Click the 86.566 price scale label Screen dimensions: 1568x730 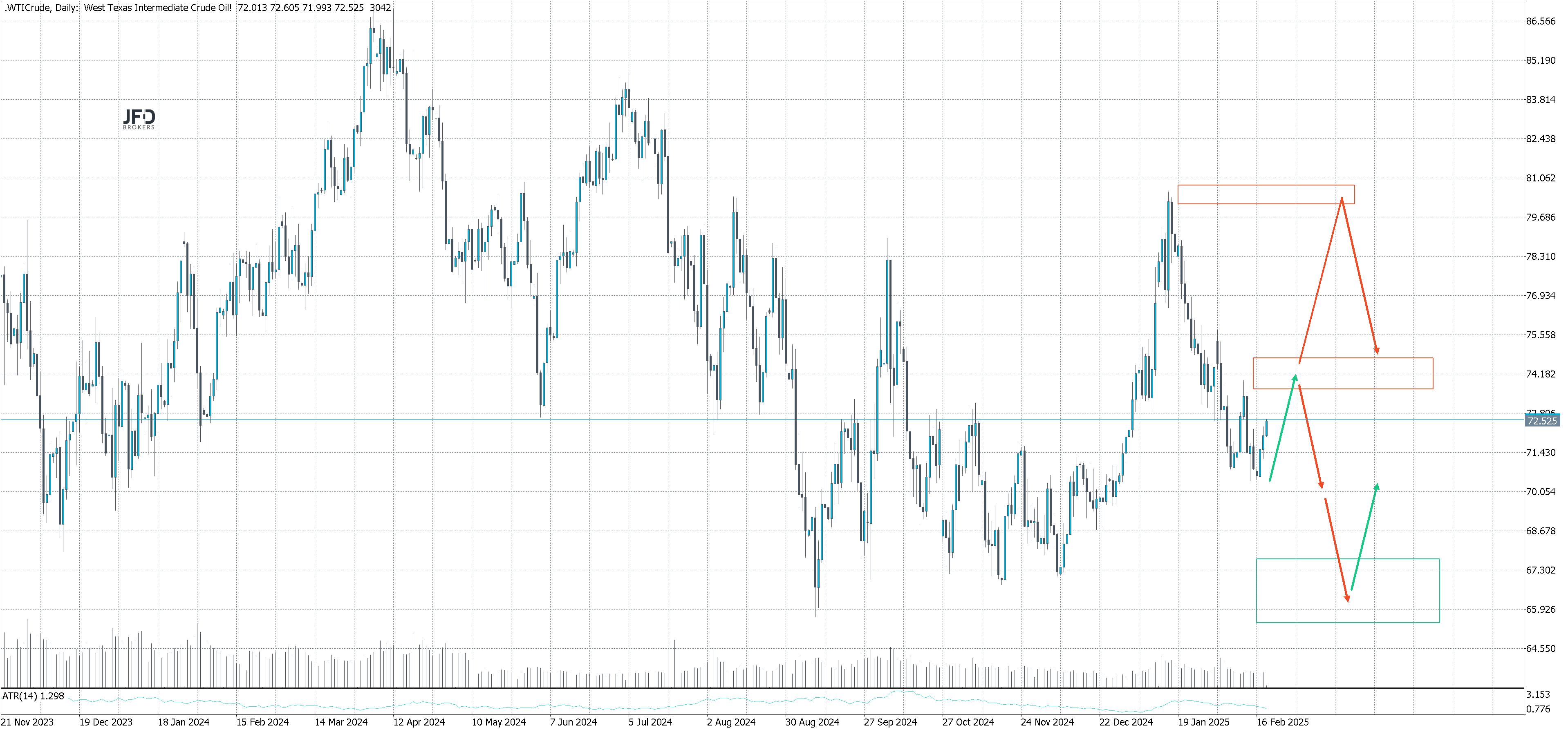(x=1540, y=21)
